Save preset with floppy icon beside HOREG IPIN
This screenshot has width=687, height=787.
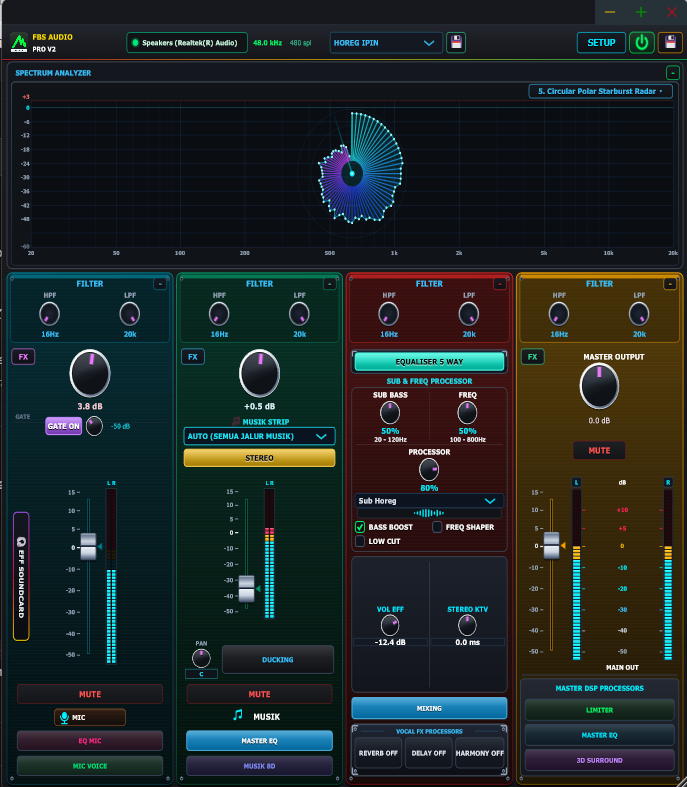point(456,42)
